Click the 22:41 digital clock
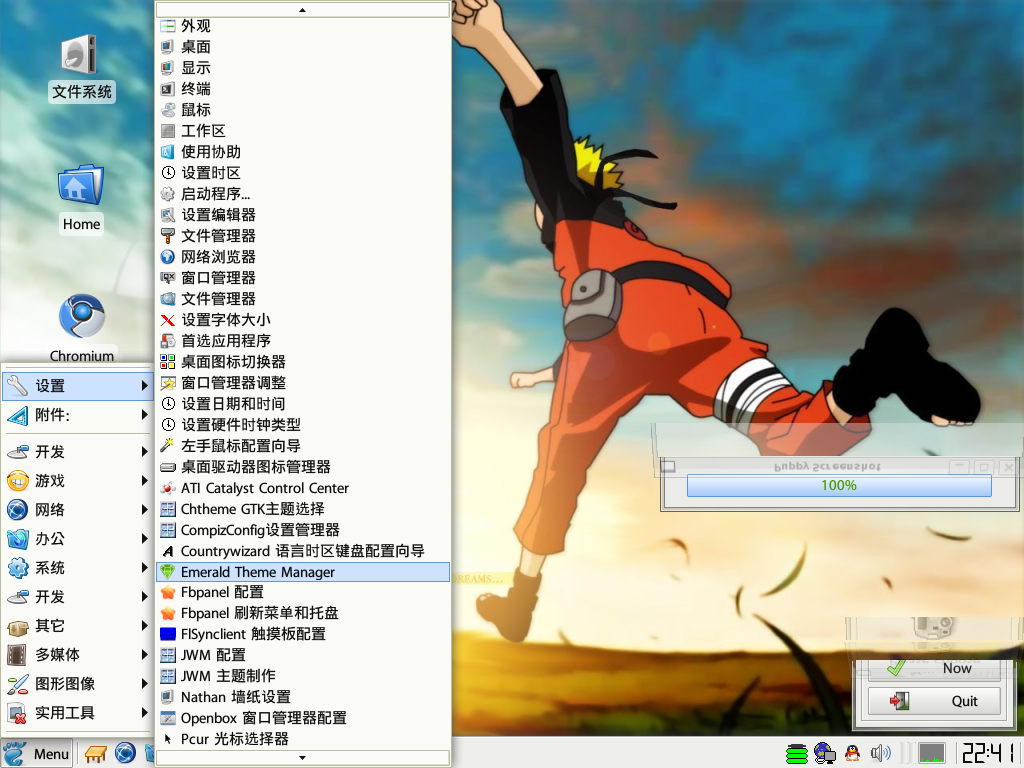1024x768 pixels. coord(989,753)
